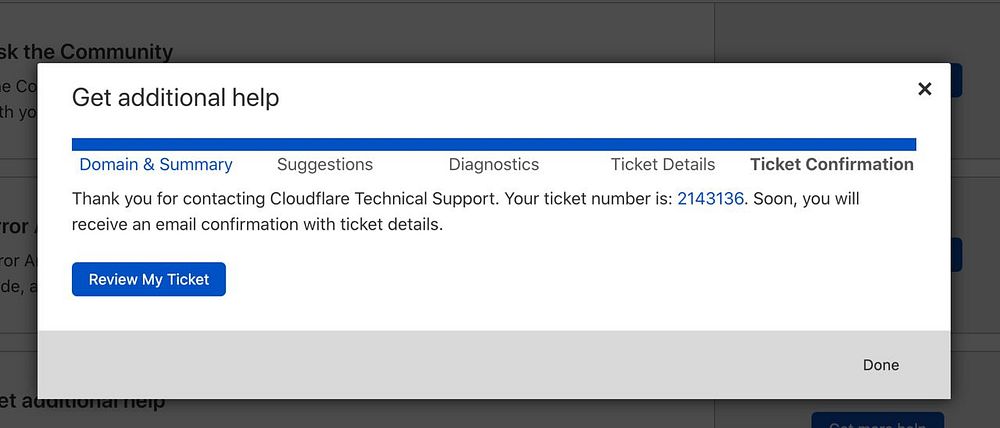Open the Ticket Details step
This screenshot has width=1000, height=428.
point(662,165)
